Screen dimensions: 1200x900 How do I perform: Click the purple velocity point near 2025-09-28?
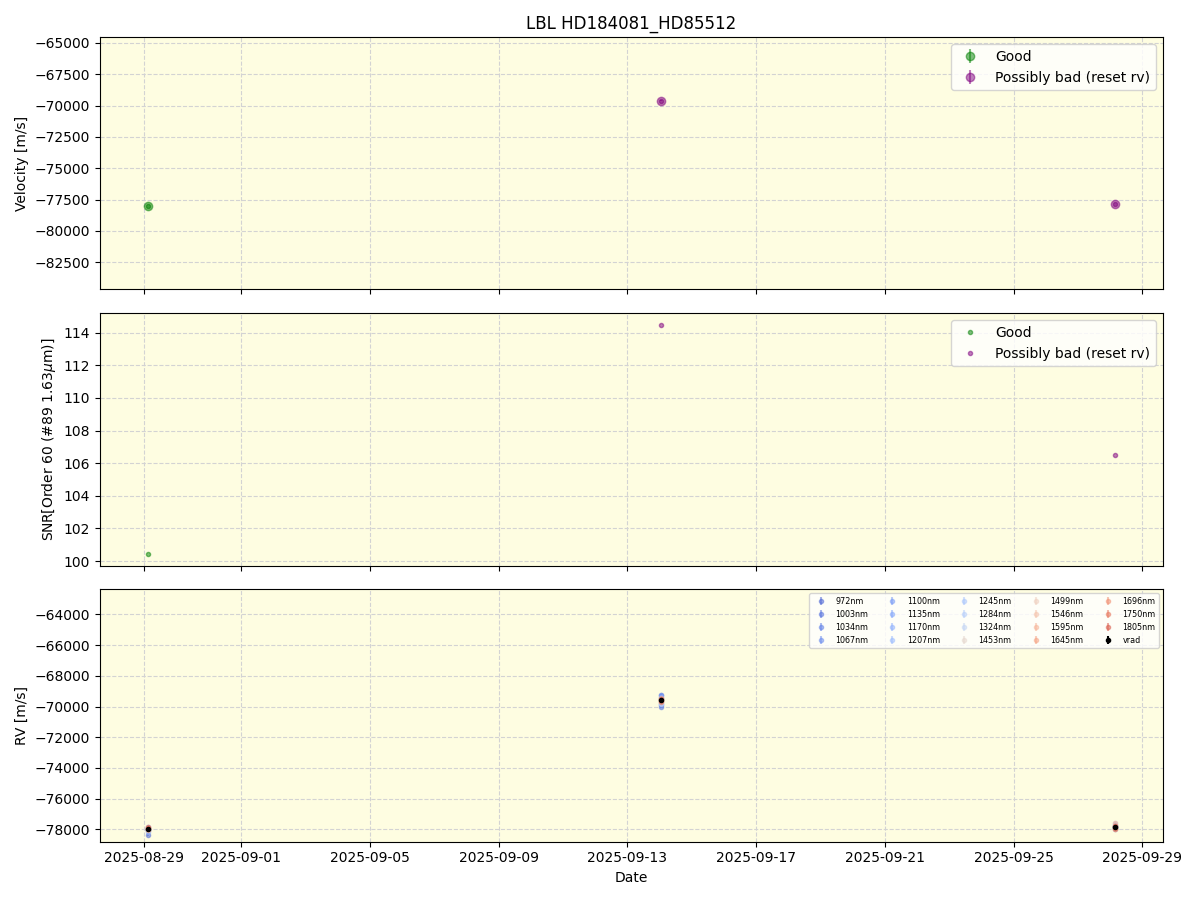1115,204
